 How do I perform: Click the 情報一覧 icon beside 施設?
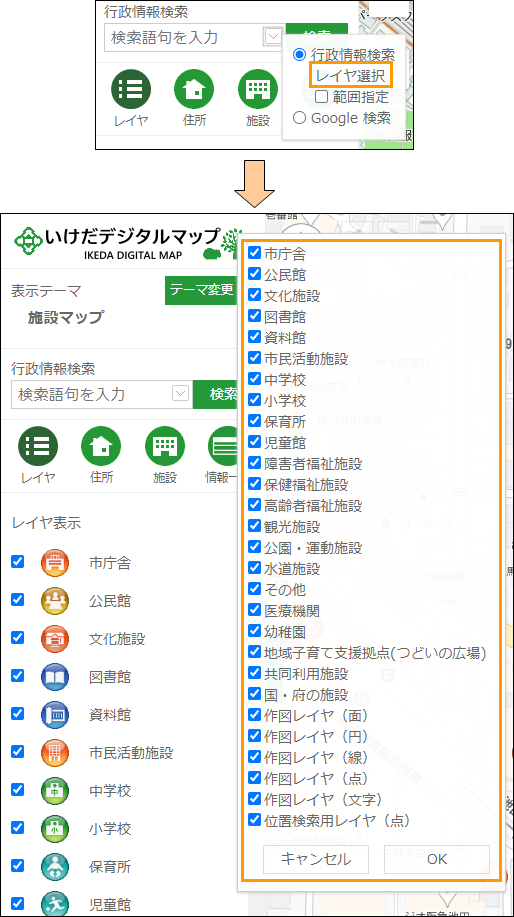point(225,446)
